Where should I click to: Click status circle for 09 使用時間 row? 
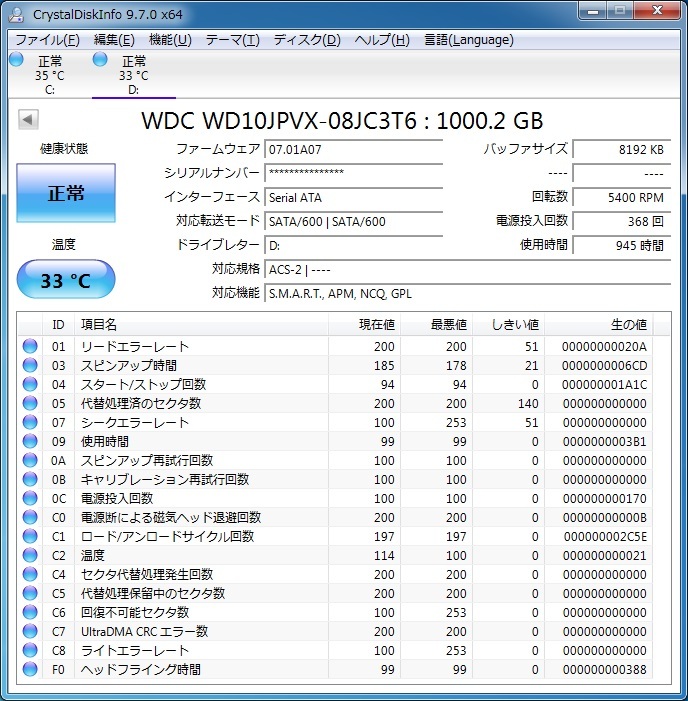pos(30,441)
